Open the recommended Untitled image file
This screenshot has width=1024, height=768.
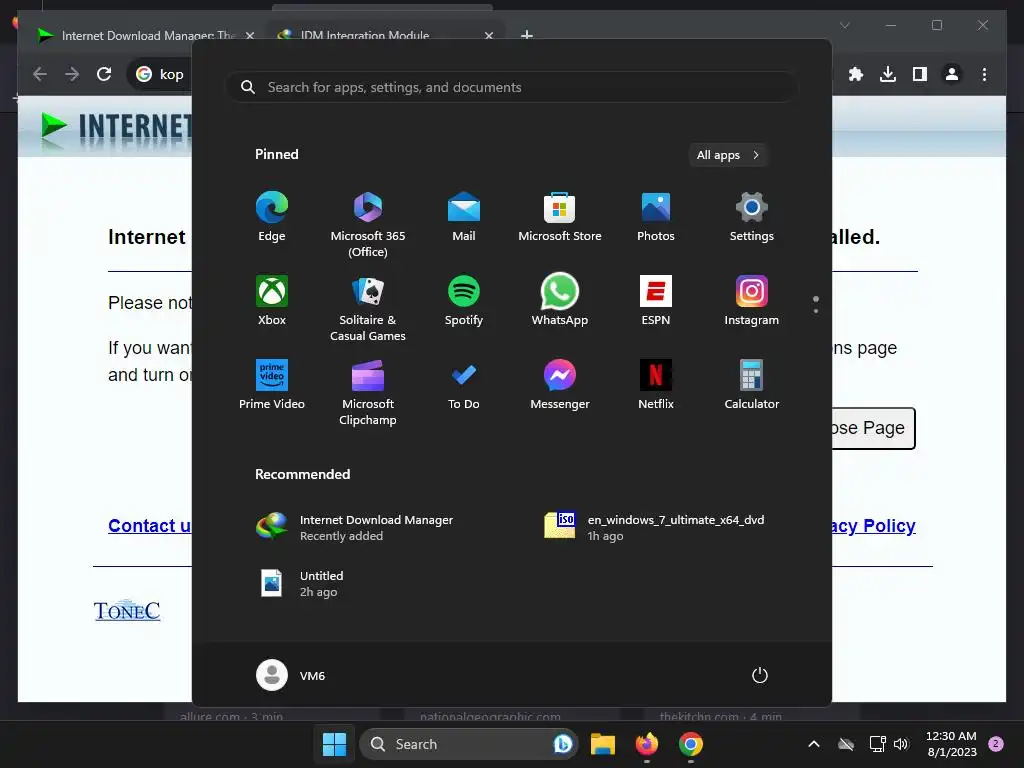click(302, 583)
